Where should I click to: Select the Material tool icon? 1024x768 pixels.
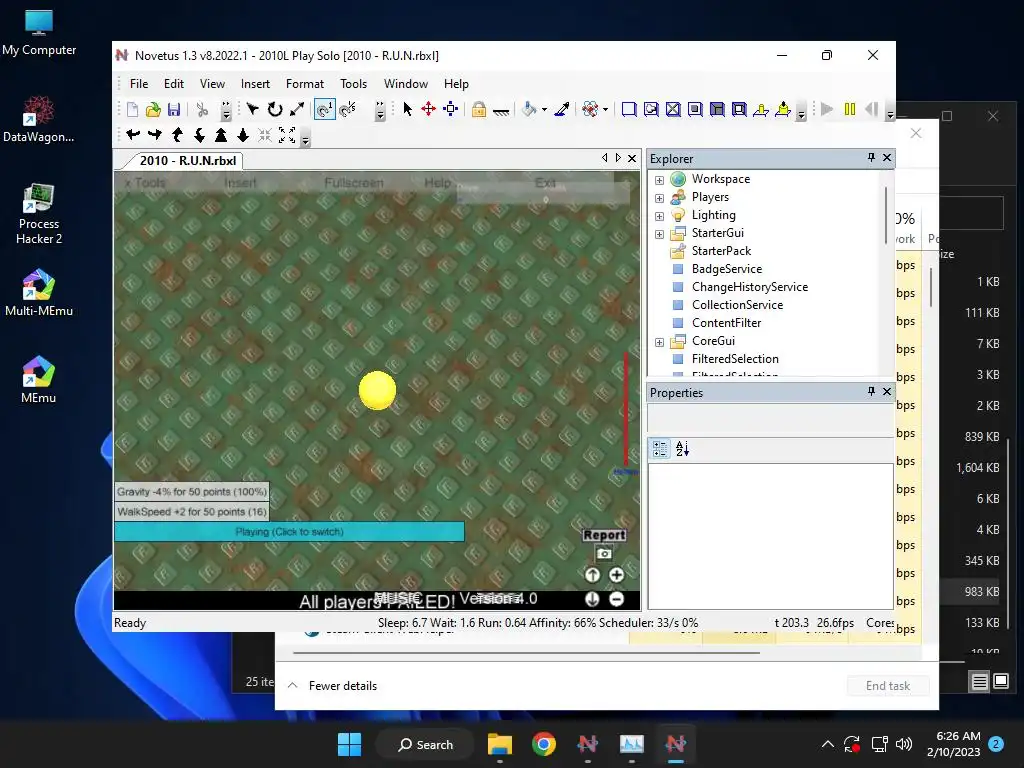pos(590,109)
